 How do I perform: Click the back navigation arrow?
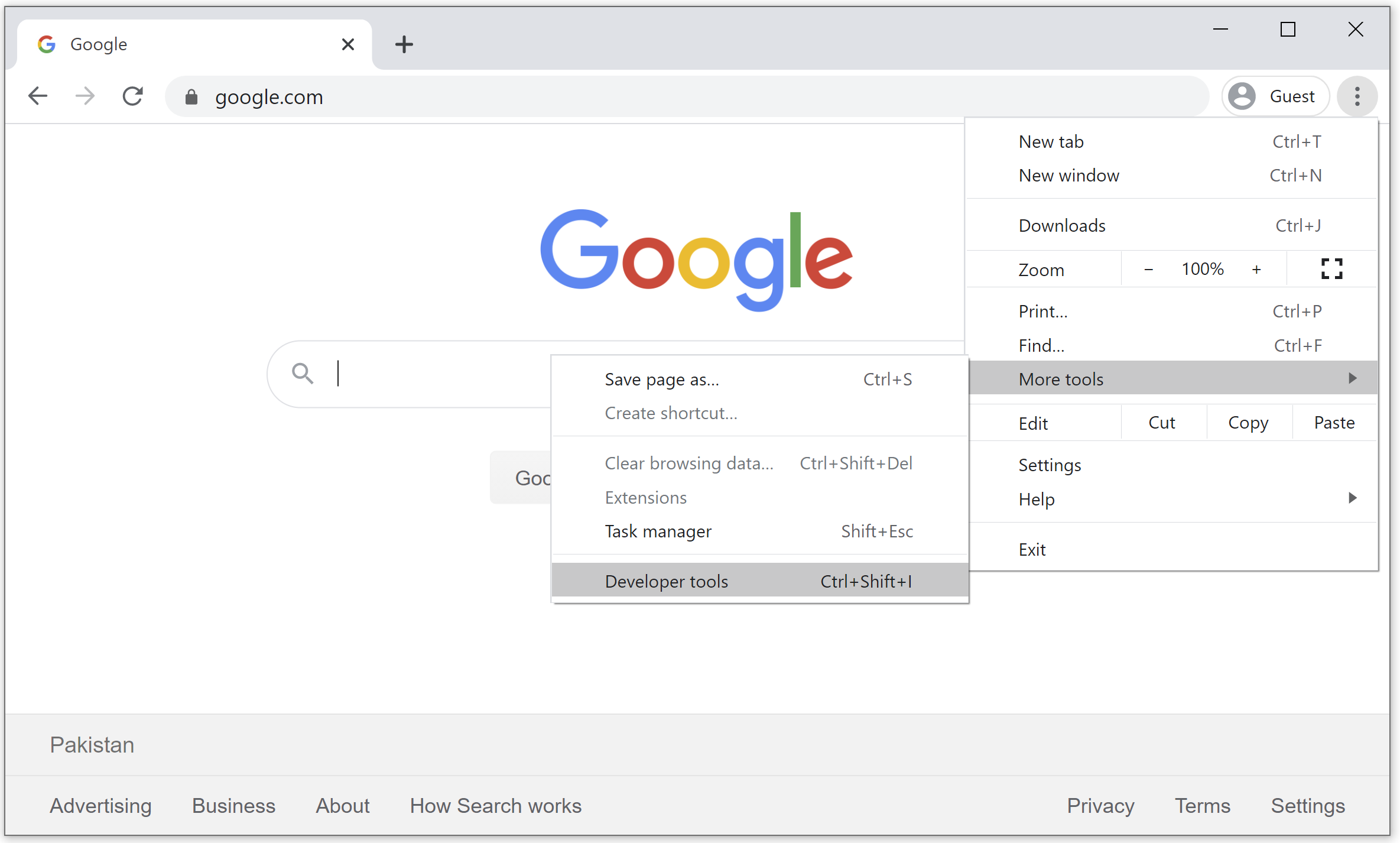point(38,96)
